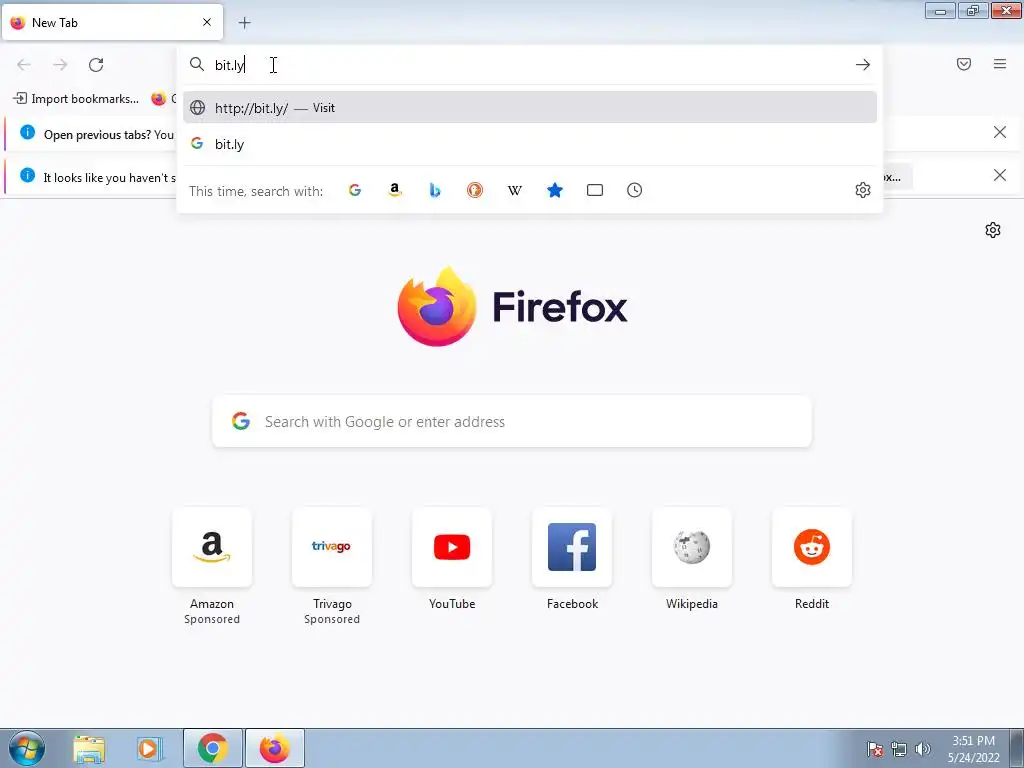Search this time with Amazon icon
1024x768 pixels.
394,190
